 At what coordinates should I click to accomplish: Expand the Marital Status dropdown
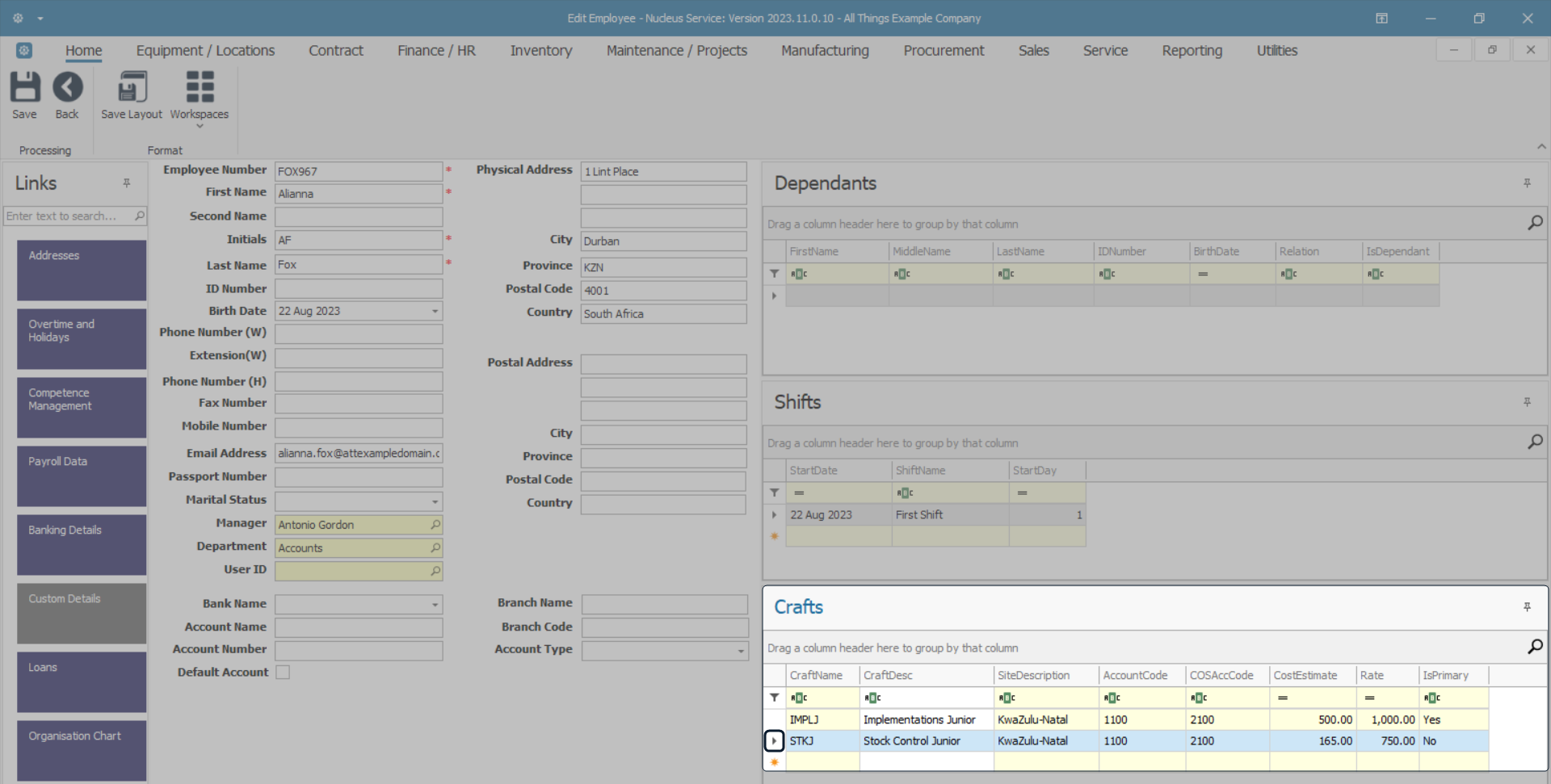435,501
